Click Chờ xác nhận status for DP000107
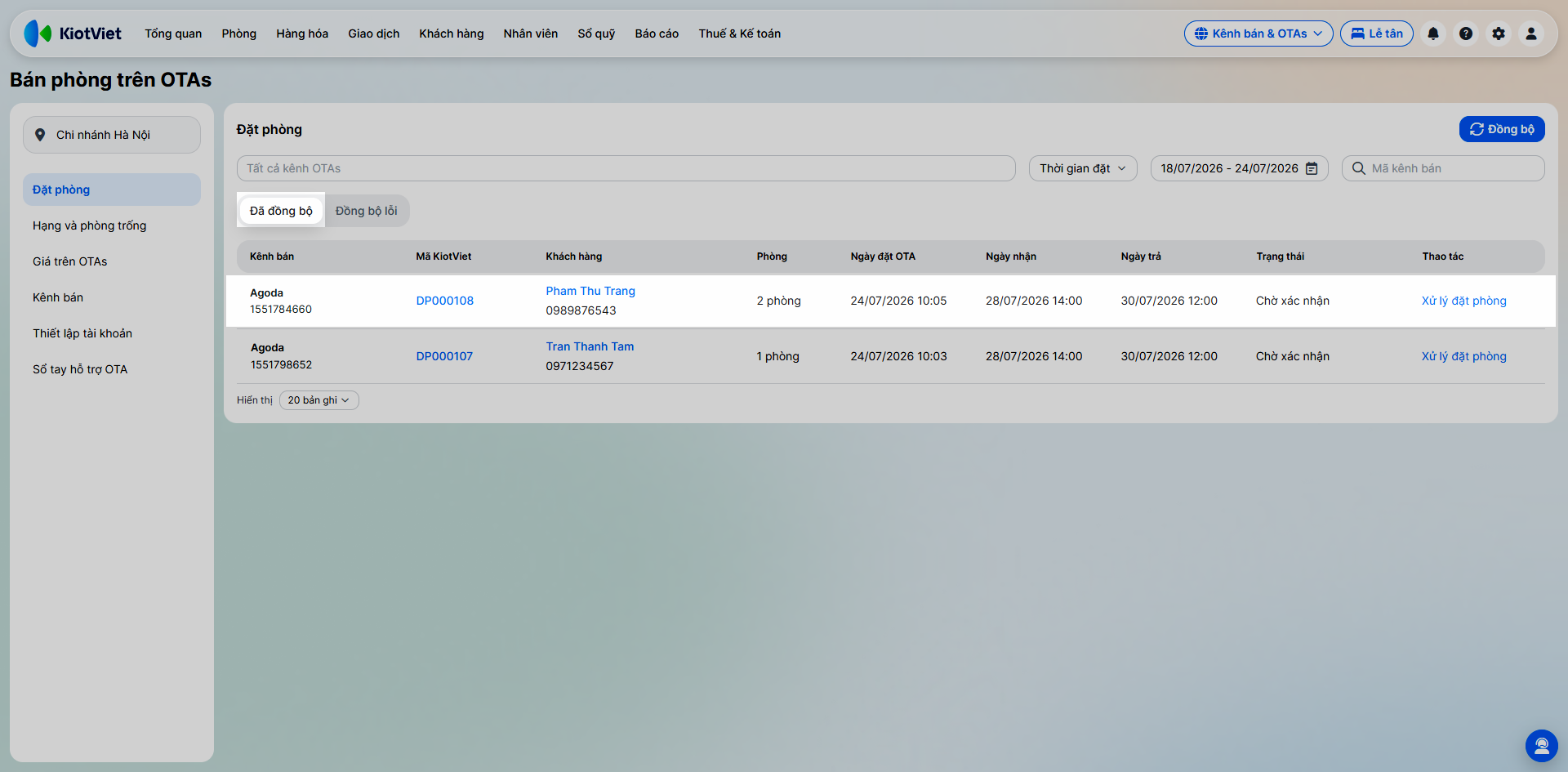The width and height of the screenshot is (1568, 772). point(1293,356)
